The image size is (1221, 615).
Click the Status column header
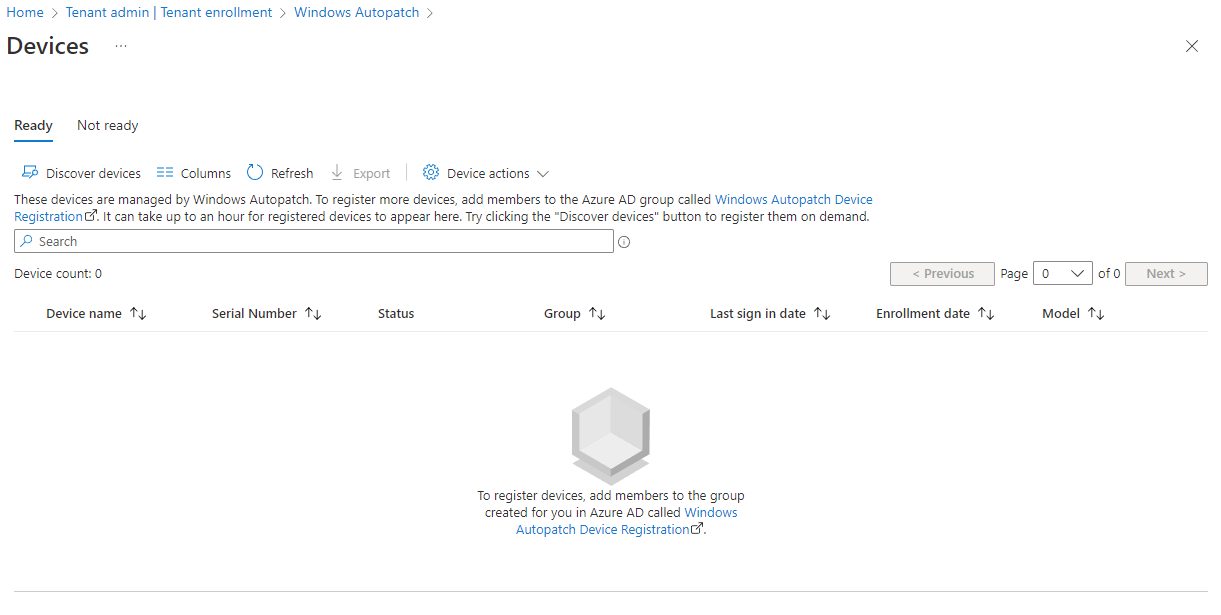point(396,314)
